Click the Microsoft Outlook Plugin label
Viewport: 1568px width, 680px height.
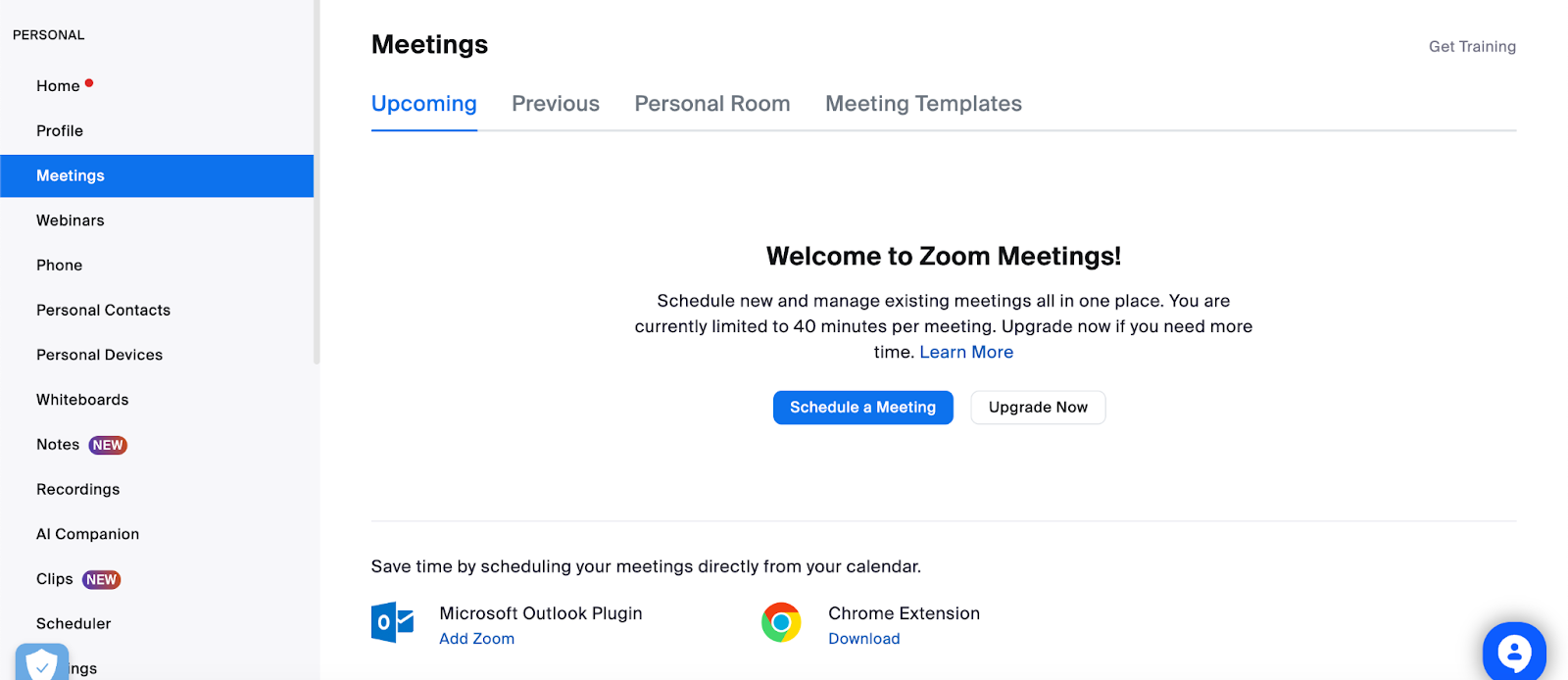coord(541,613)
